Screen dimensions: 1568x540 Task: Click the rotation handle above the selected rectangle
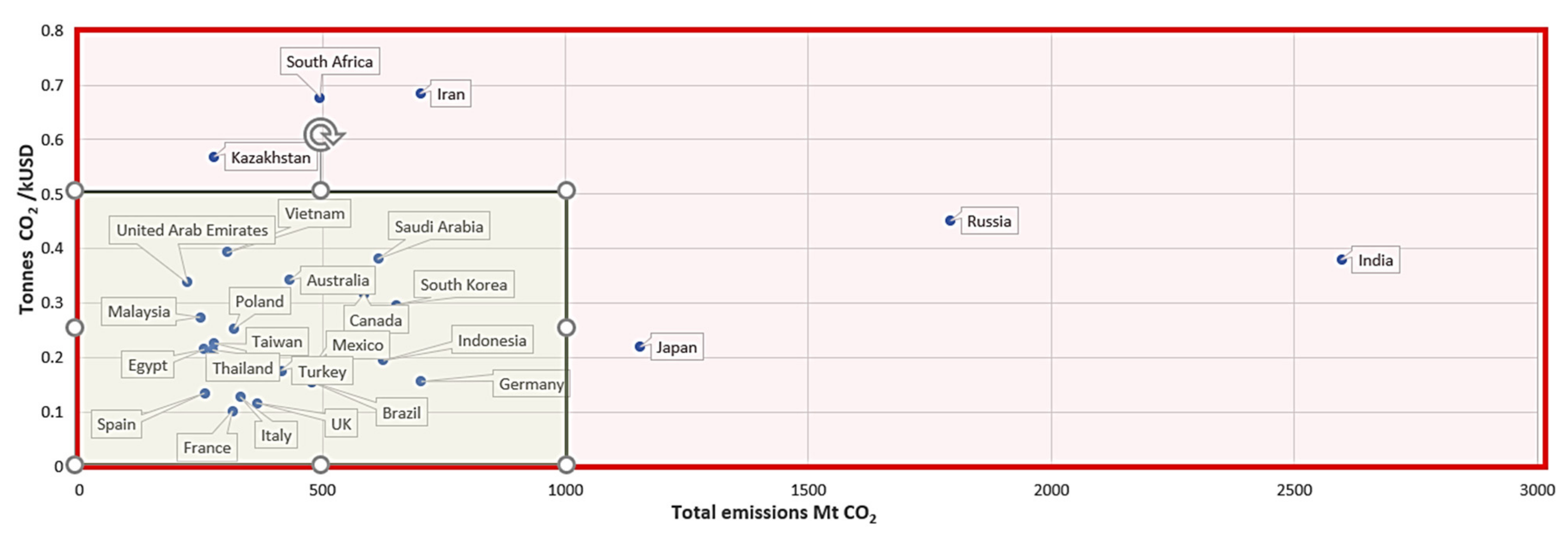323,135
